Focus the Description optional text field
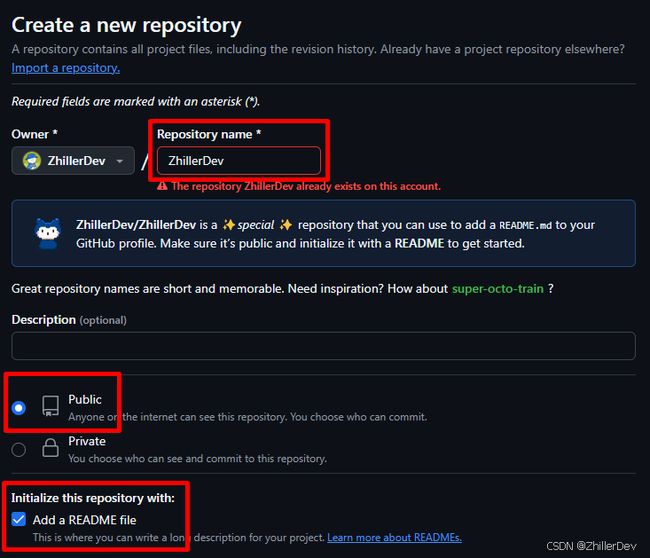This screenshot has height=558, width=650. pyautogui.click(x=323, y=346)
